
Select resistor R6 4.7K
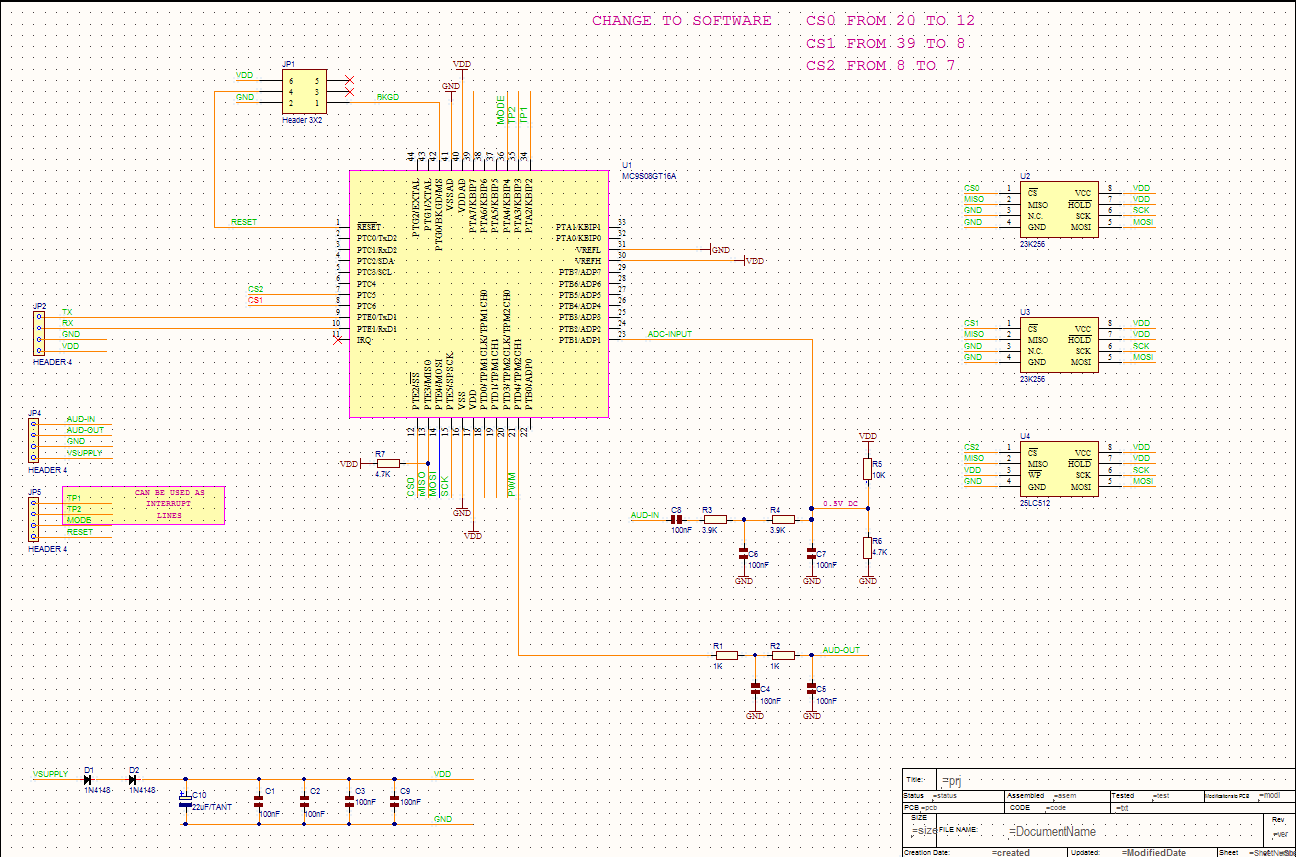[868, 547]
